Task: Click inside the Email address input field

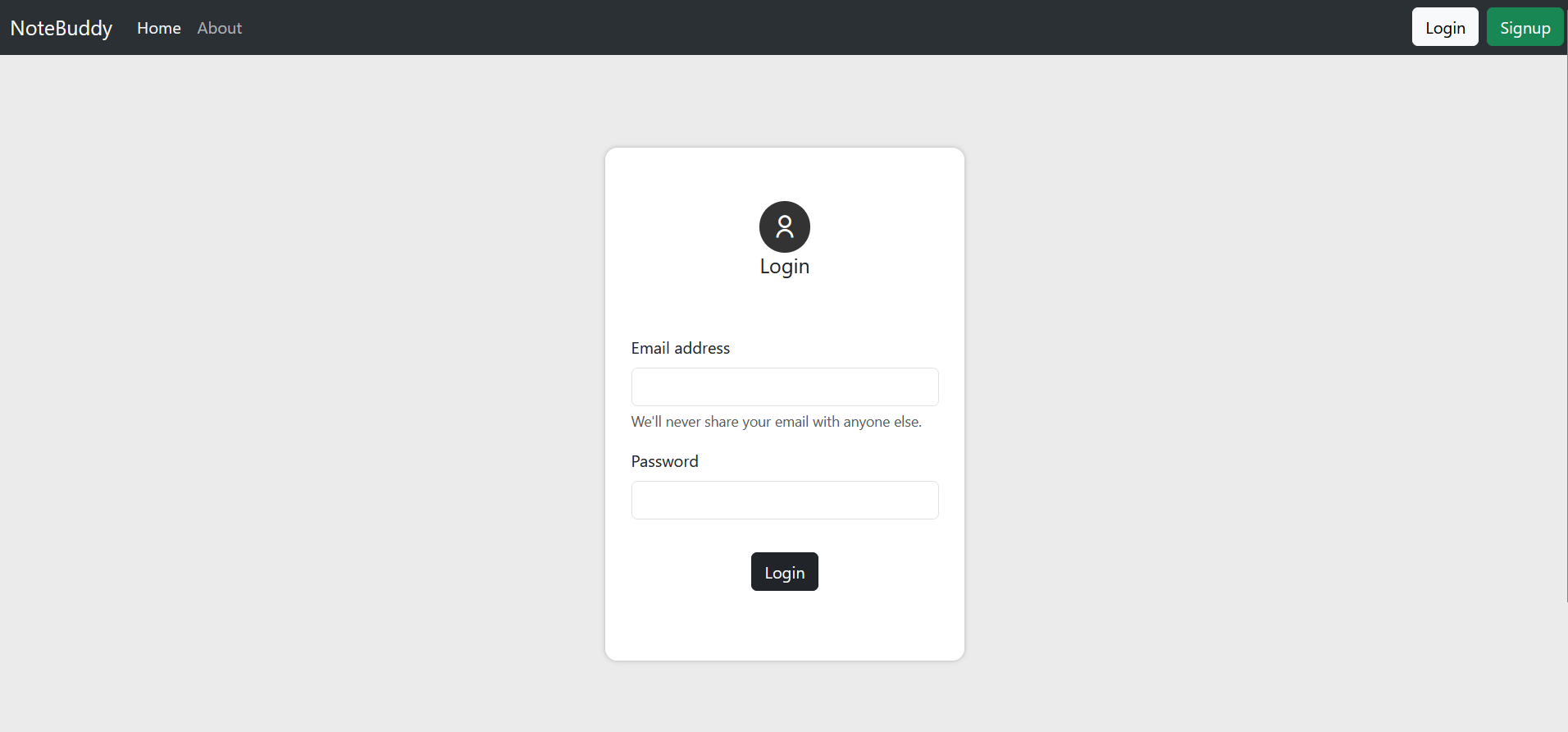Action: coord(784,387)
